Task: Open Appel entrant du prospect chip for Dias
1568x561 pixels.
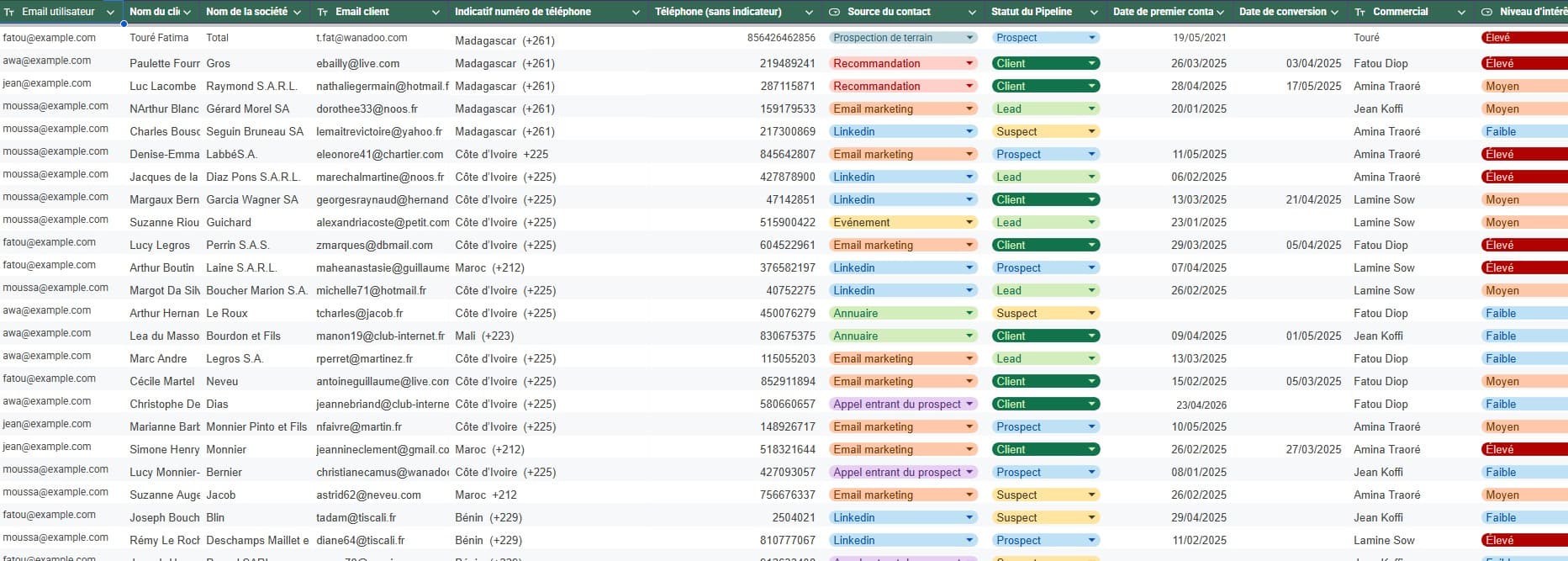Action: pyautogui.click(x=903, y=404)
